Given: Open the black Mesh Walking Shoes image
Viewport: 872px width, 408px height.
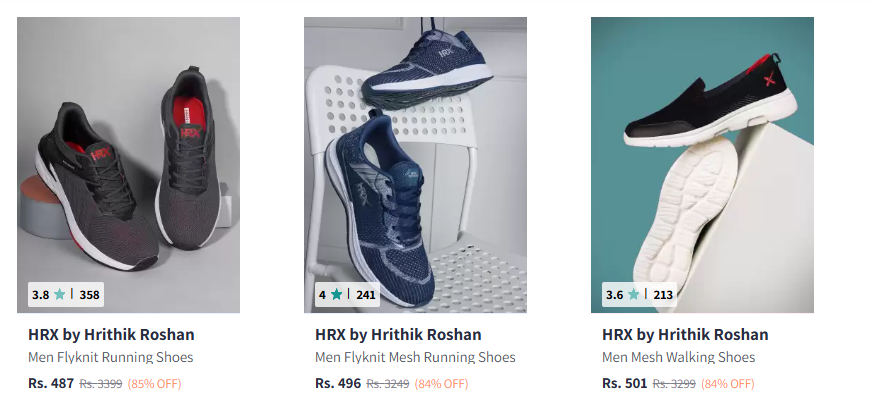Looking at the screenshot, I should point(702,165).
